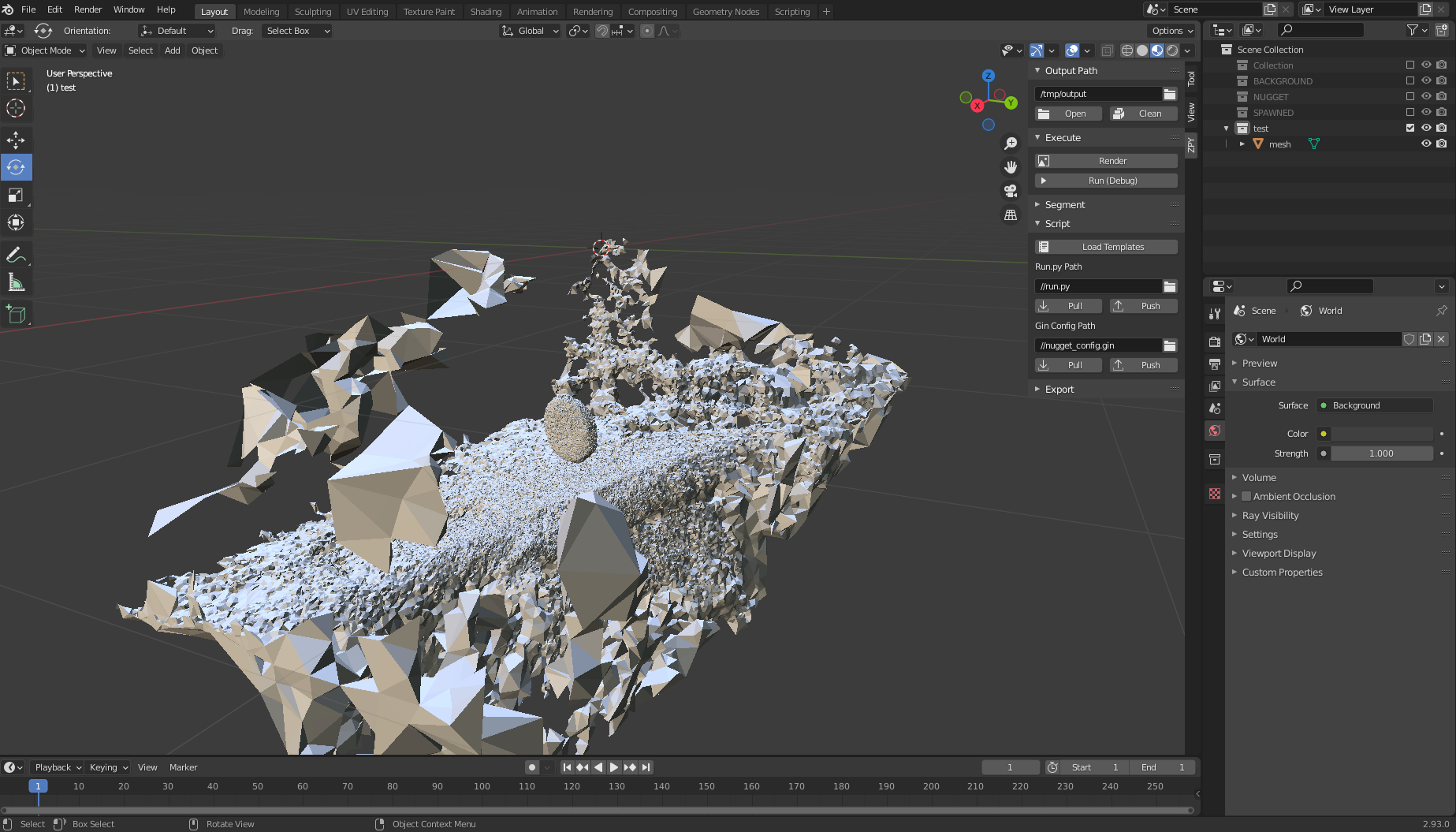Image resolution: width=1456 pixels, height=832 pixels.
Task: Uncheck the test collection checkbox
Action: click(1410, 128)
